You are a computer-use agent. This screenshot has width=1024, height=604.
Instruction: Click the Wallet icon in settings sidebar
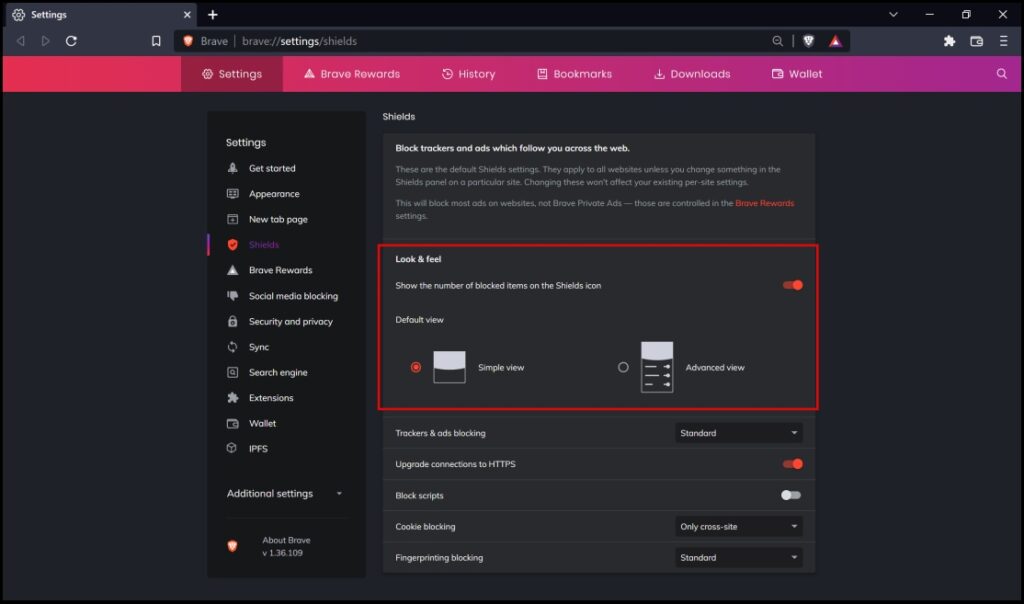pyautogui.click(x=232, y=423)
